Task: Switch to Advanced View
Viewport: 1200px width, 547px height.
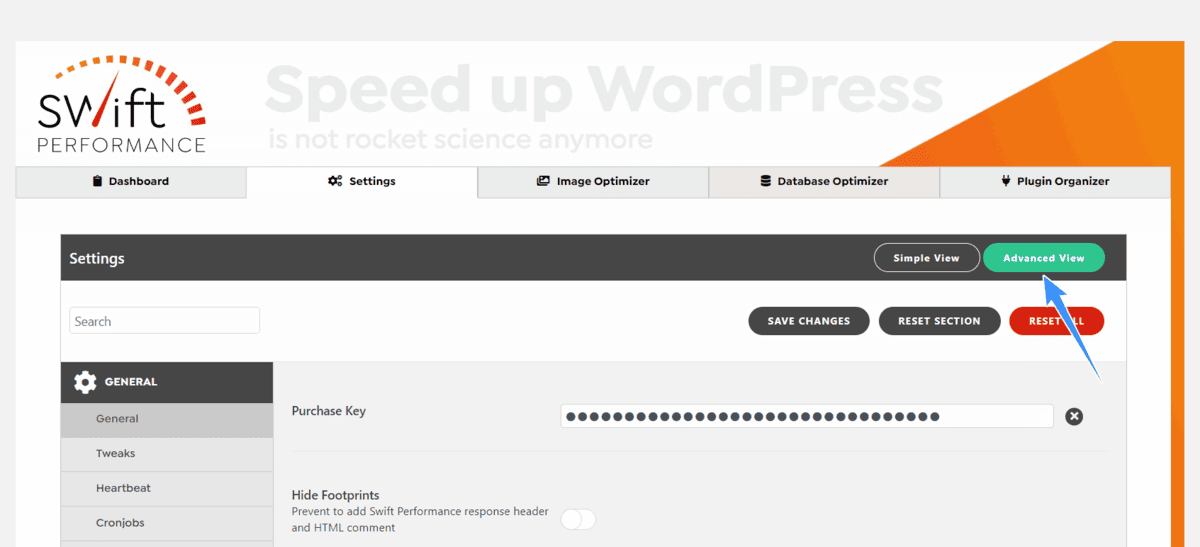Action: (x=1044, y=258)
